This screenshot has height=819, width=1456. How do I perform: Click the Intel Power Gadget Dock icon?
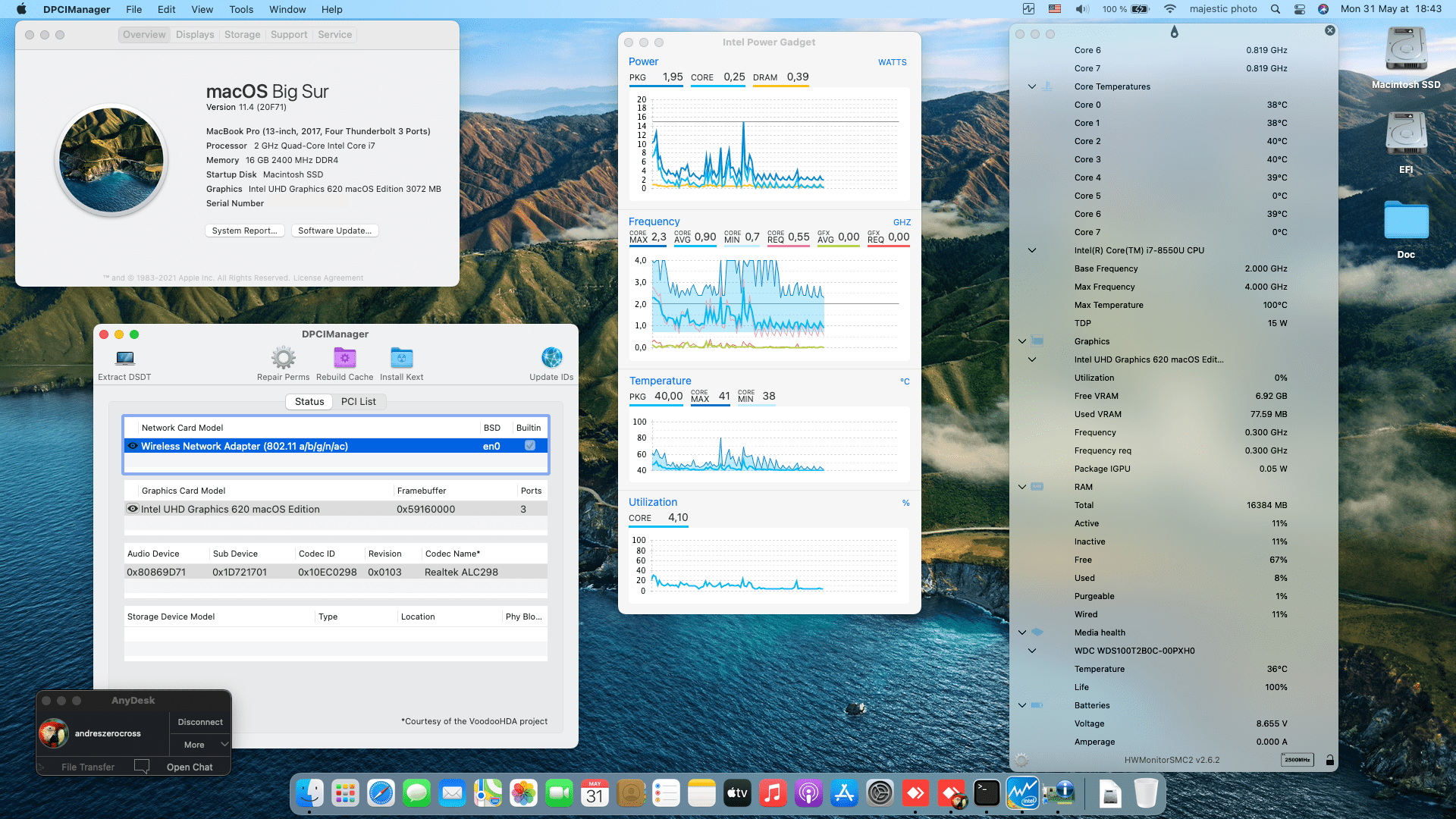coord(1022,794)
